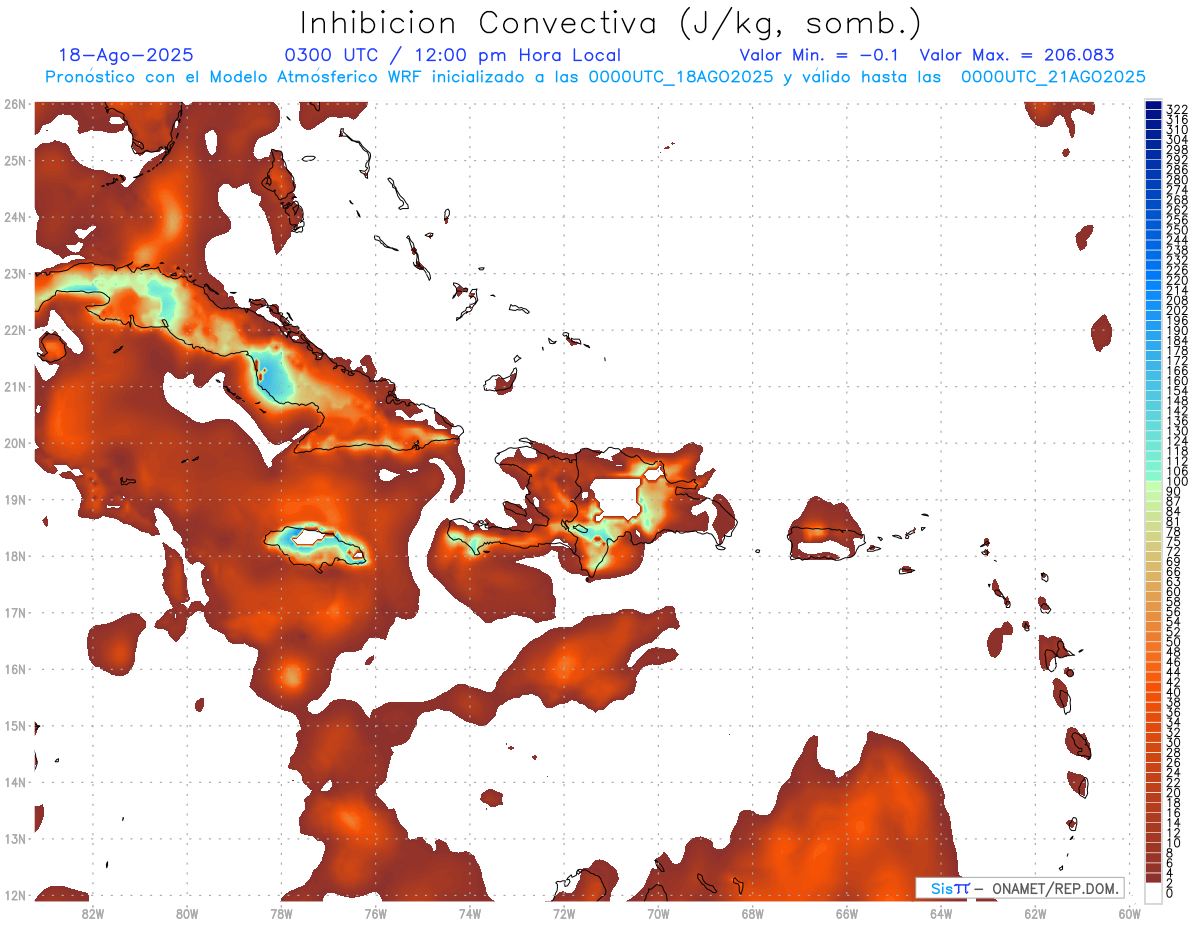Image resolution: width=1200 pixels, height=927 pixels.
Task: Click the '60W' longitude label
Action: [1129, 912]
